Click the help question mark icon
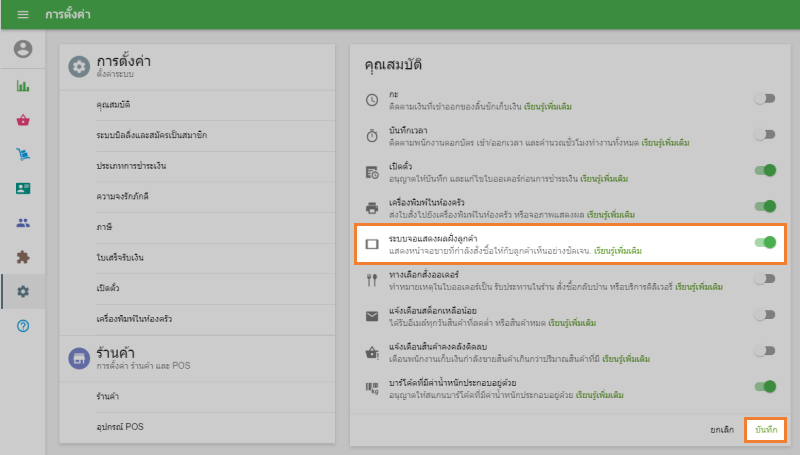Viewport: 800px width, 455px height. pos(23,326)
